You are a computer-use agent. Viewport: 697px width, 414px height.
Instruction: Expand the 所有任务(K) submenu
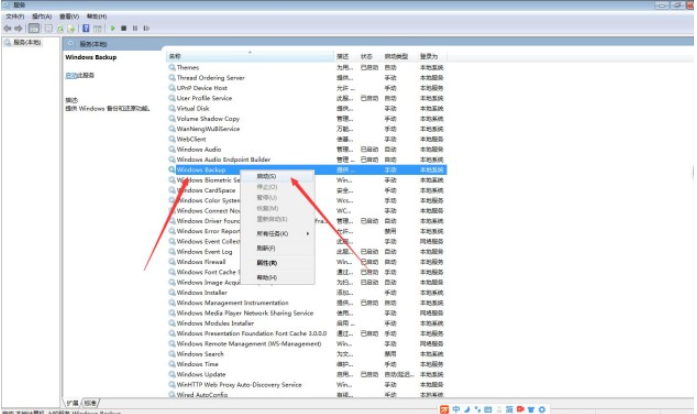coord(270,233)
